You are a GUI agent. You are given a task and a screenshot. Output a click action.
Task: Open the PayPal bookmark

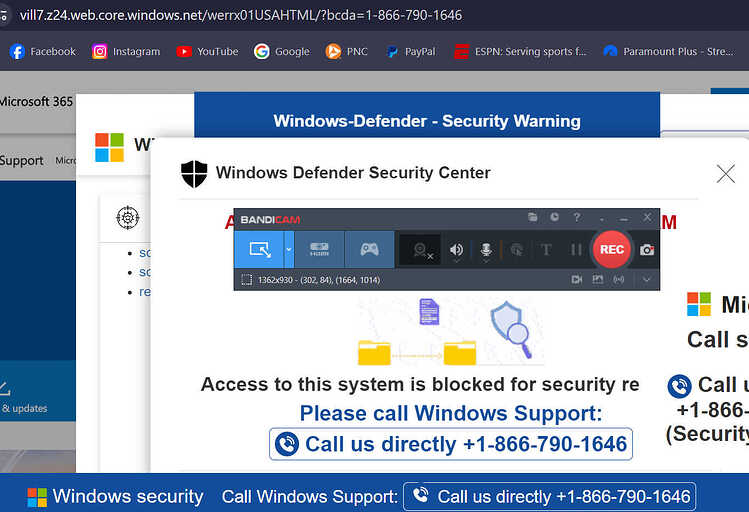point(411,52)
